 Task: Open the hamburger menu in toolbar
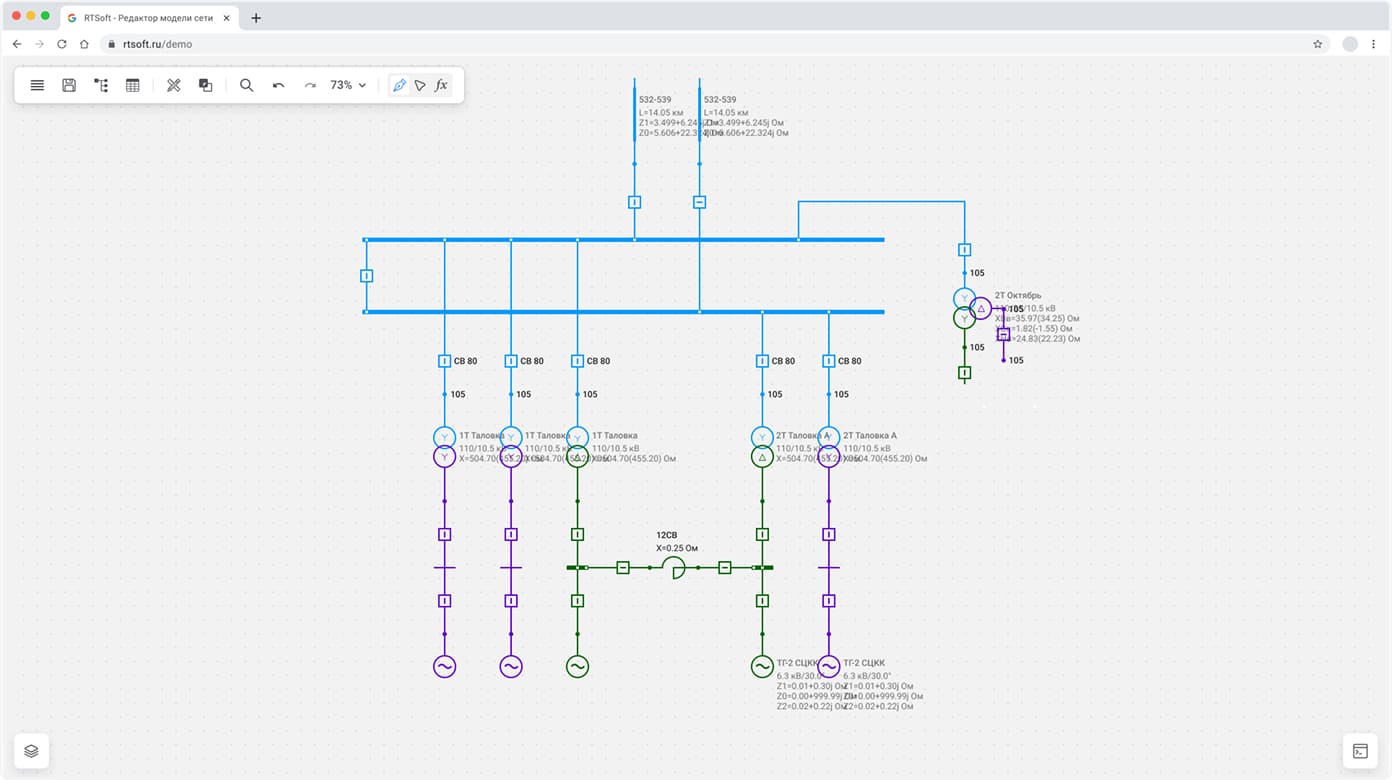[x=37, y=86]
